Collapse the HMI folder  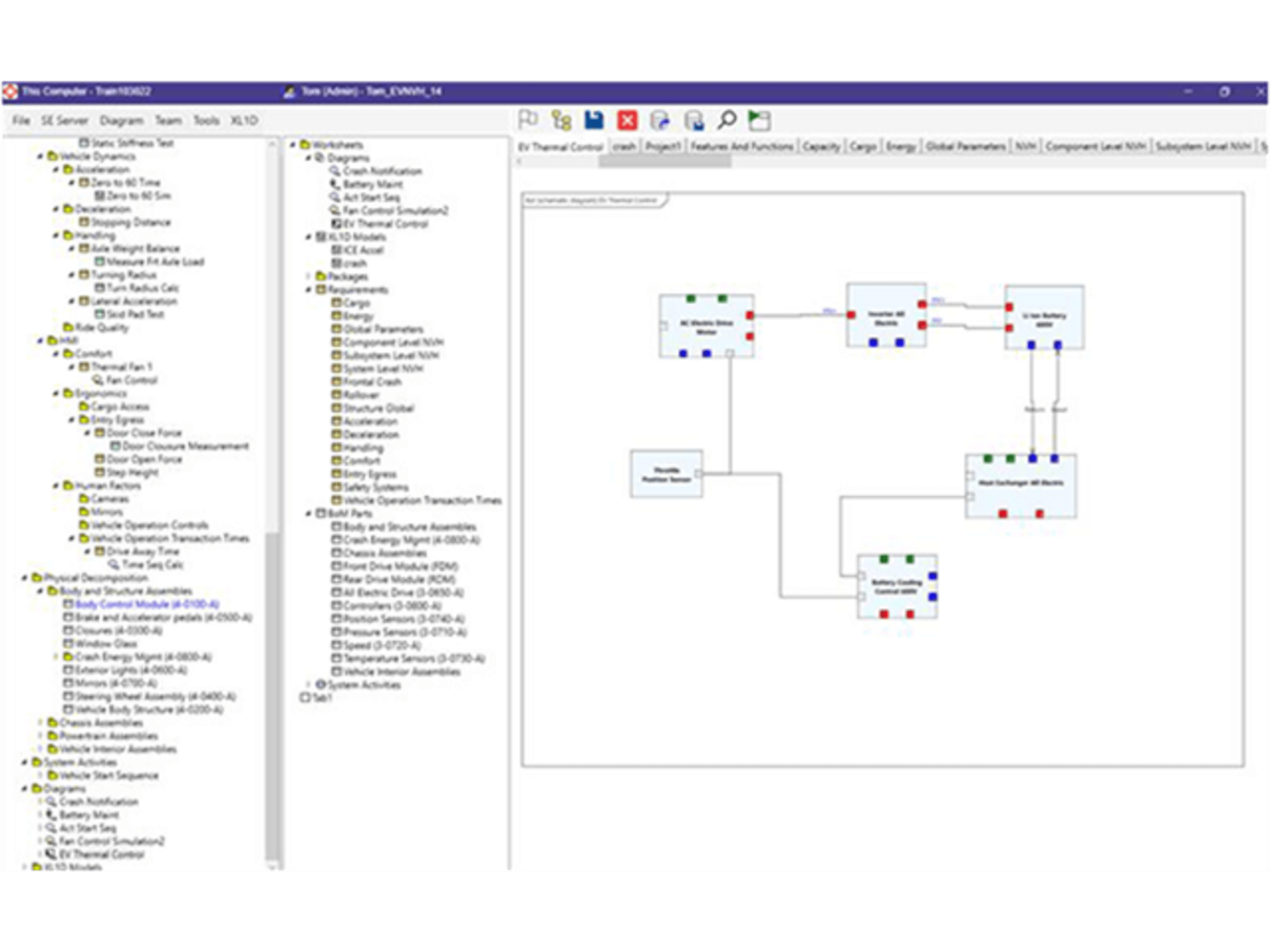click(x=40, y=341)
